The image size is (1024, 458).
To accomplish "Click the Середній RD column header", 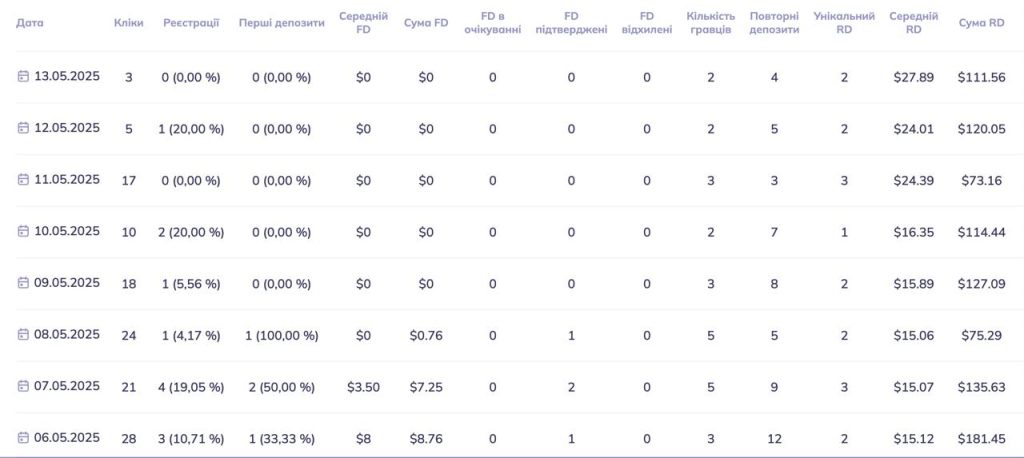I will pos(914,23).
